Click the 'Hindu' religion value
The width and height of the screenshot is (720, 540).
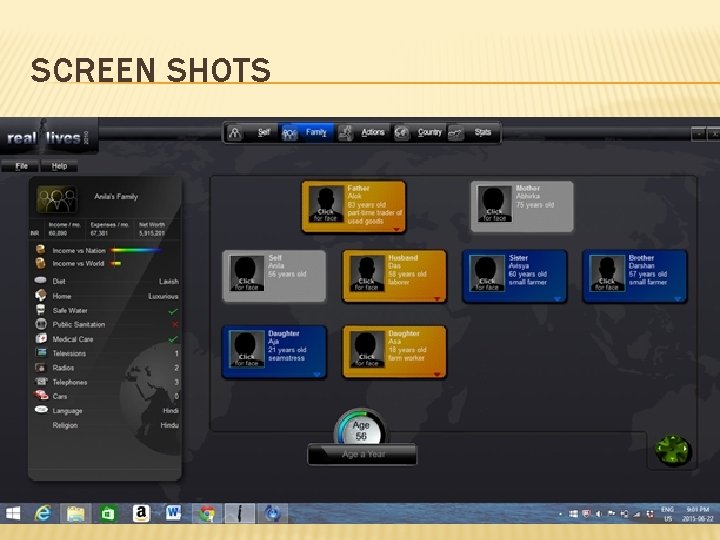[x=169, y=425]
